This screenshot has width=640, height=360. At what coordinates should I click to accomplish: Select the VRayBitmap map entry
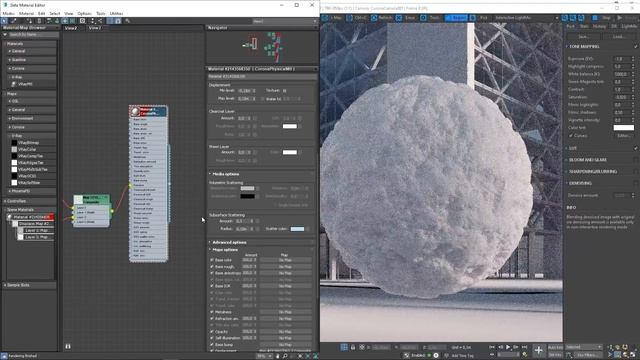click(x=29, y=143)
